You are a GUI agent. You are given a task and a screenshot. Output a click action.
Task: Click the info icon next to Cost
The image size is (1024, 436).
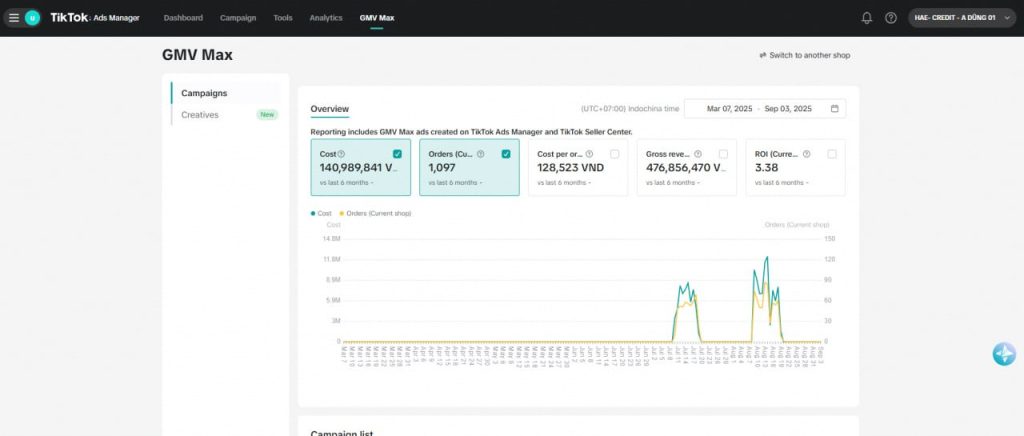coord(341,154)
